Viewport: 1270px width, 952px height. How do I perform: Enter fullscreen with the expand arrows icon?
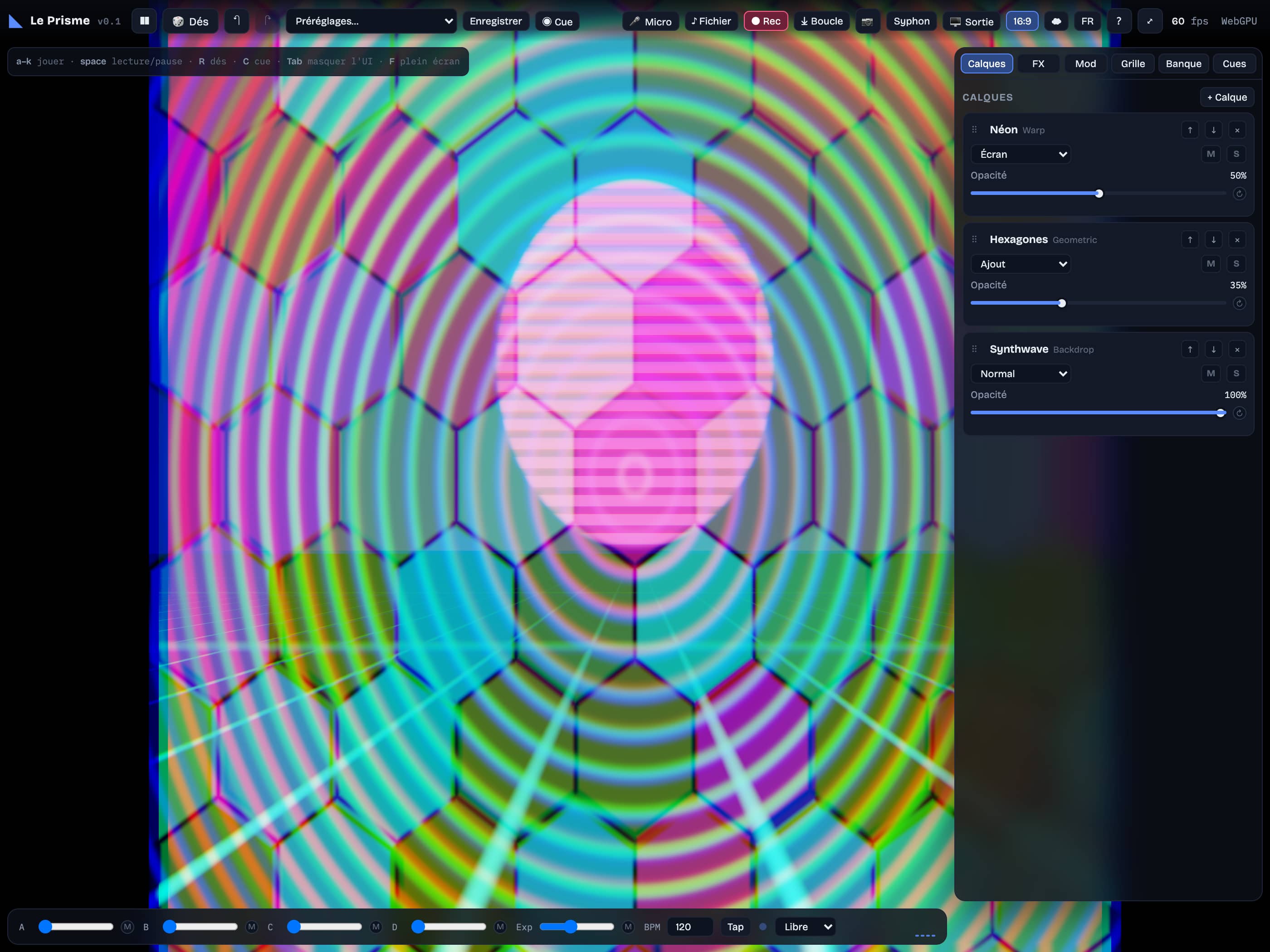(1149, 21)
